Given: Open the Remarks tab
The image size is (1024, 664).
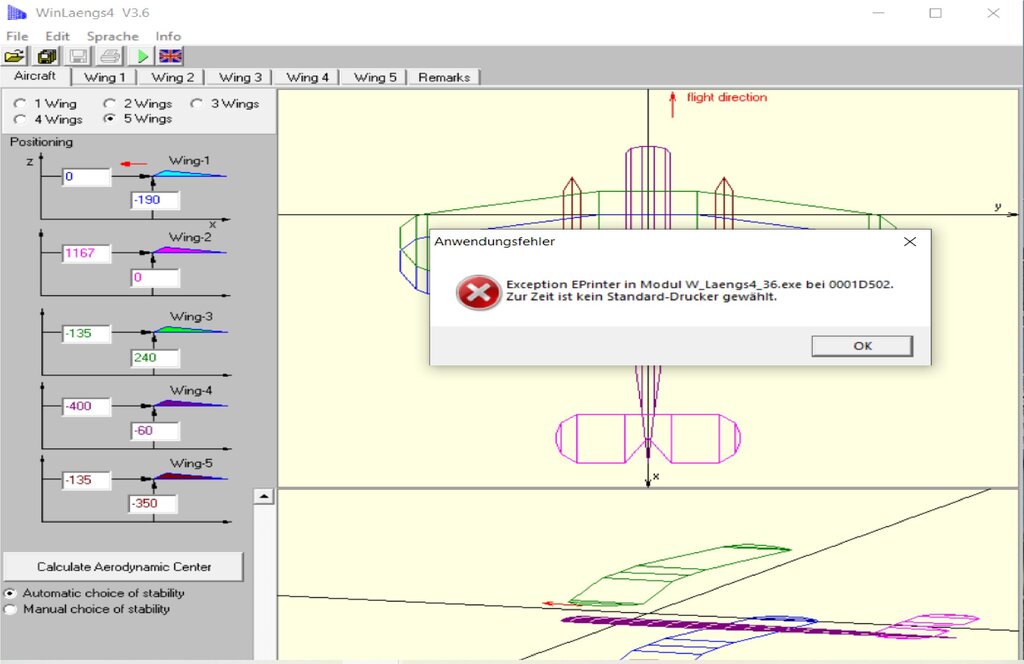Looking at the screenshot, I should pyautogui.click(x=444, y=77).
